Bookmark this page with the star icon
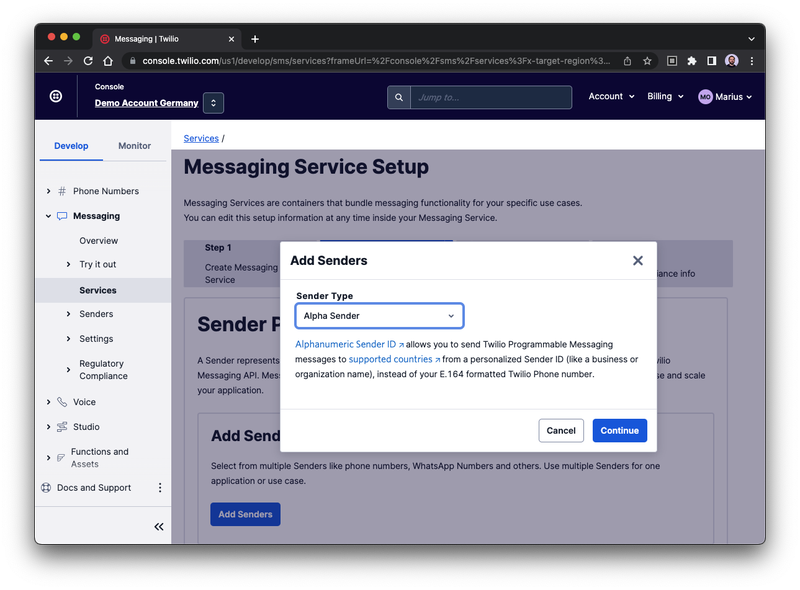The width and height of the screenshot is (800, 590). pos(647,61)
